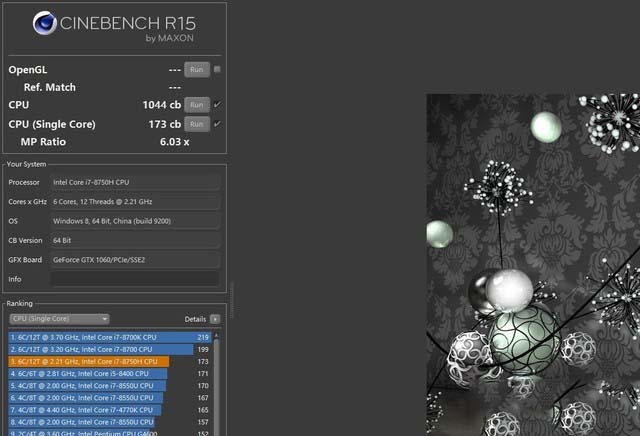Image resolution: width=640 pixels, height=436 pixels.
Task: Click the GFX Board field value
Action: click(134, 260)
